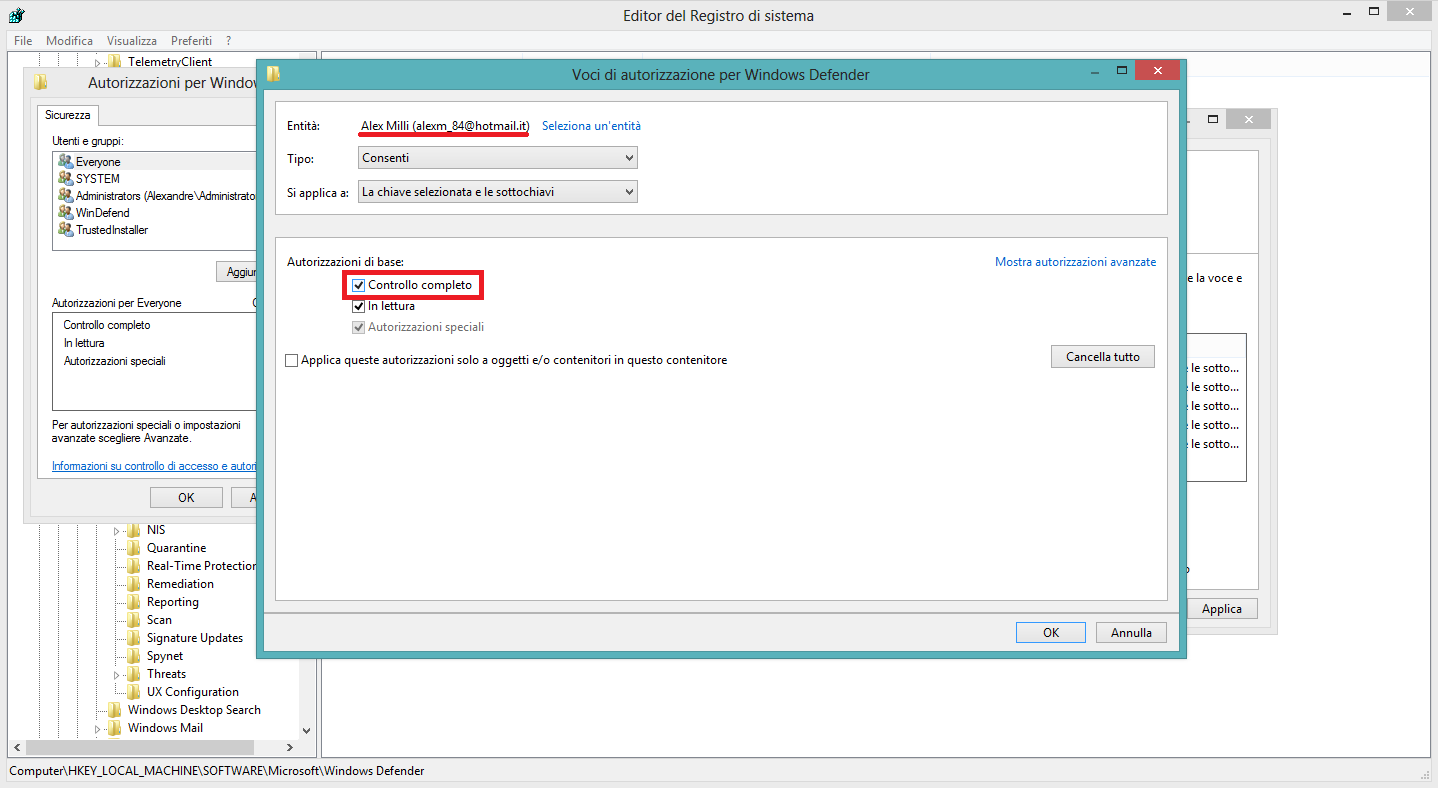
Task: Click the Reporting folder icon
Action: coord(134,602)
